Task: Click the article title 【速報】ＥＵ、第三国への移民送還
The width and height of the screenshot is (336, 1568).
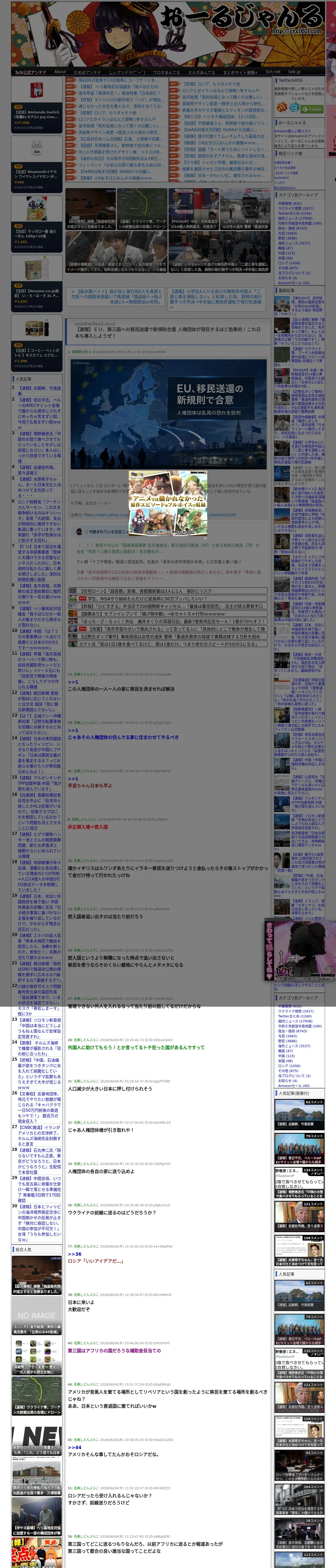Action: pyautogui.click(x=168, y=332)
